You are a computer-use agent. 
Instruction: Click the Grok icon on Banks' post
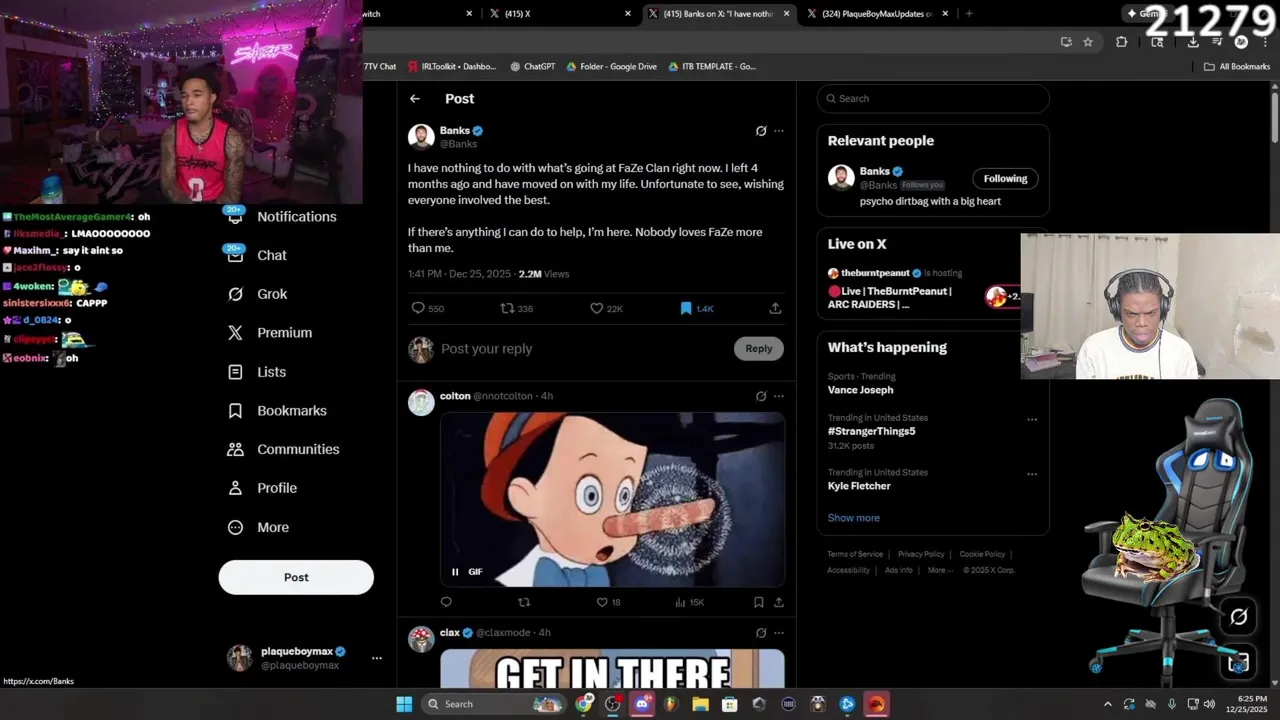pyautogui.click(x=761, y=131)
